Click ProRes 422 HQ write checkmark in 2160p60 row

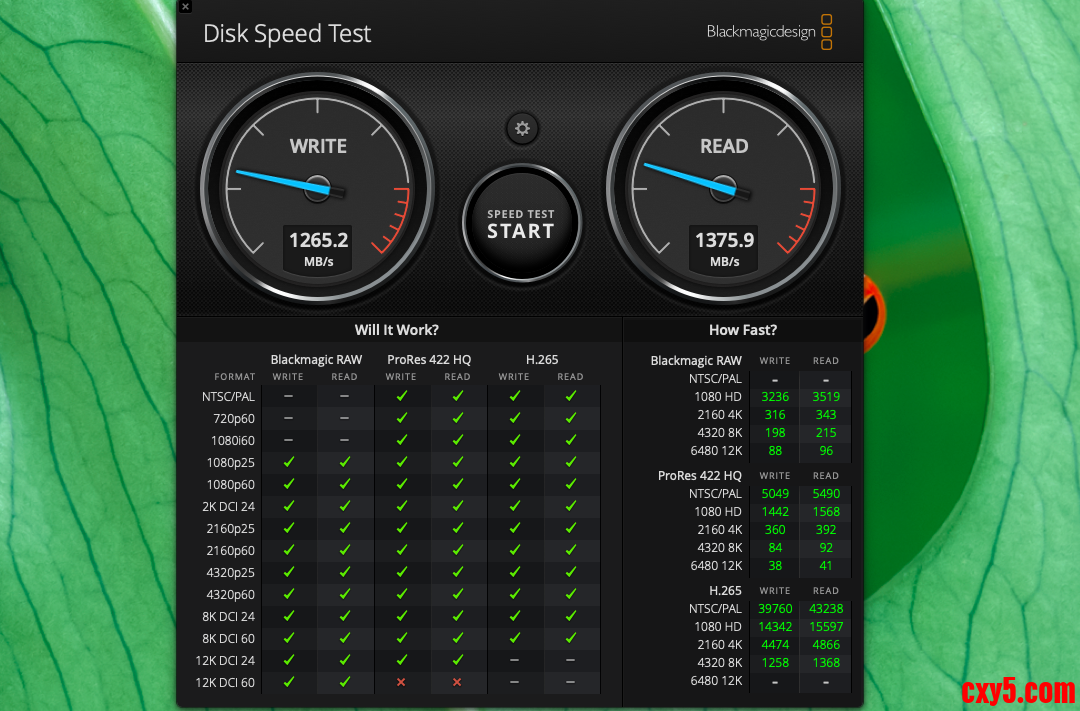[402, 550]
